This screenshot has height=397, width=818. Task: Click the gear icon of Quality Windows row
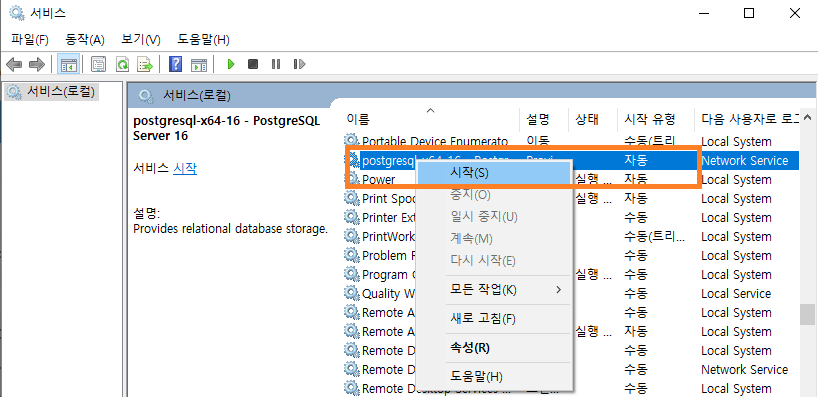click(352, 293)
